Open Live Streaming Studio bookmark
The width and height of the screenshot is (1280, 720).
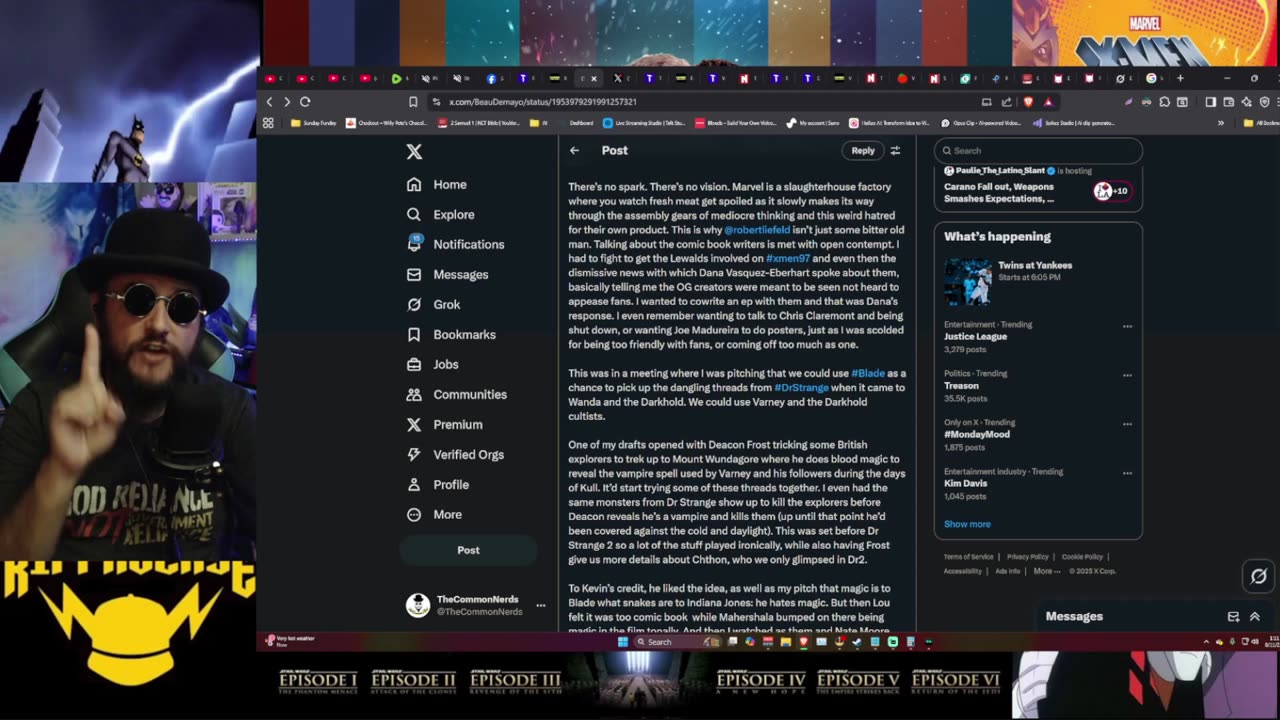644,123
